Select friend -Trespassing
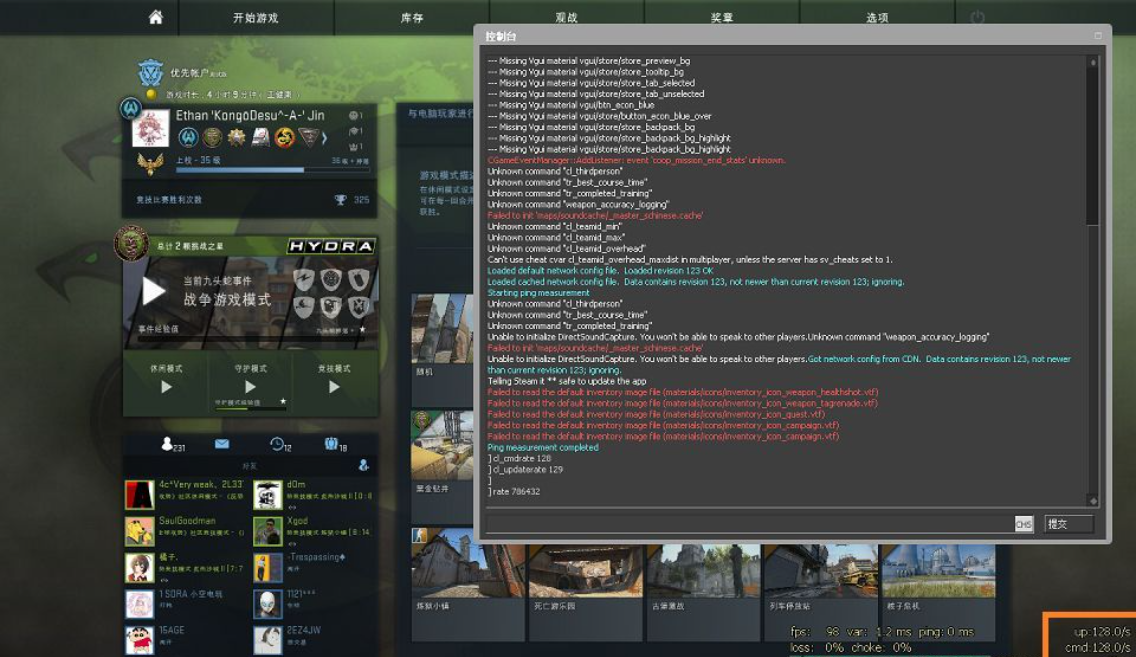This screenshot has width=1136, height=657. click(x=314, y=568)
